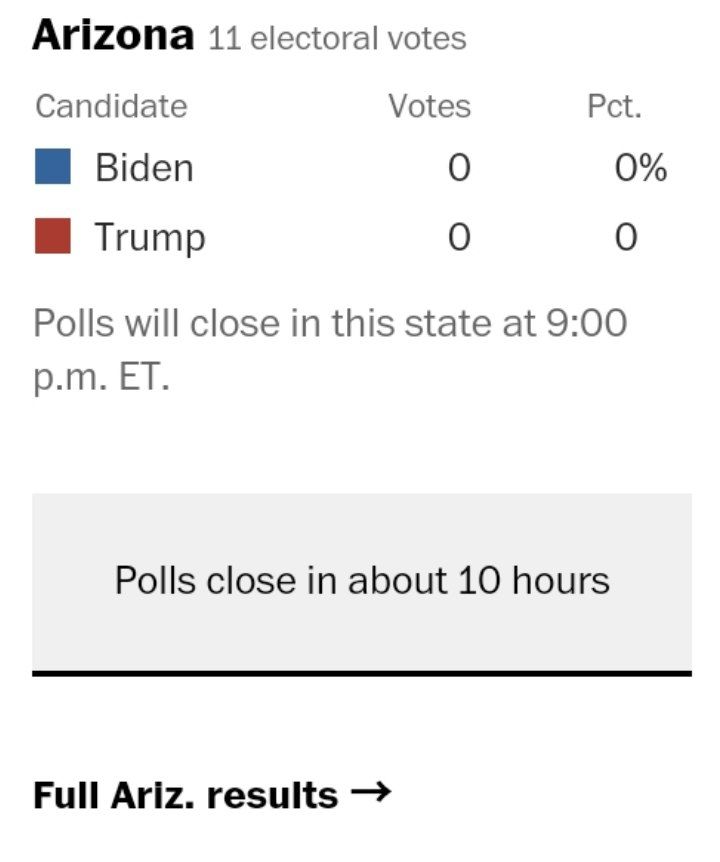Click the Votes column header
The width and height of the screenshot is (720, 862).
coord(430,106)
